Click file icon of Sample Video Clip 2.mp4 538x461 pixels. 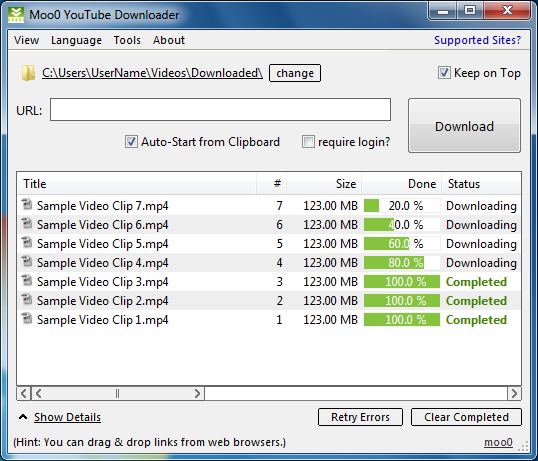pos(27,299)
